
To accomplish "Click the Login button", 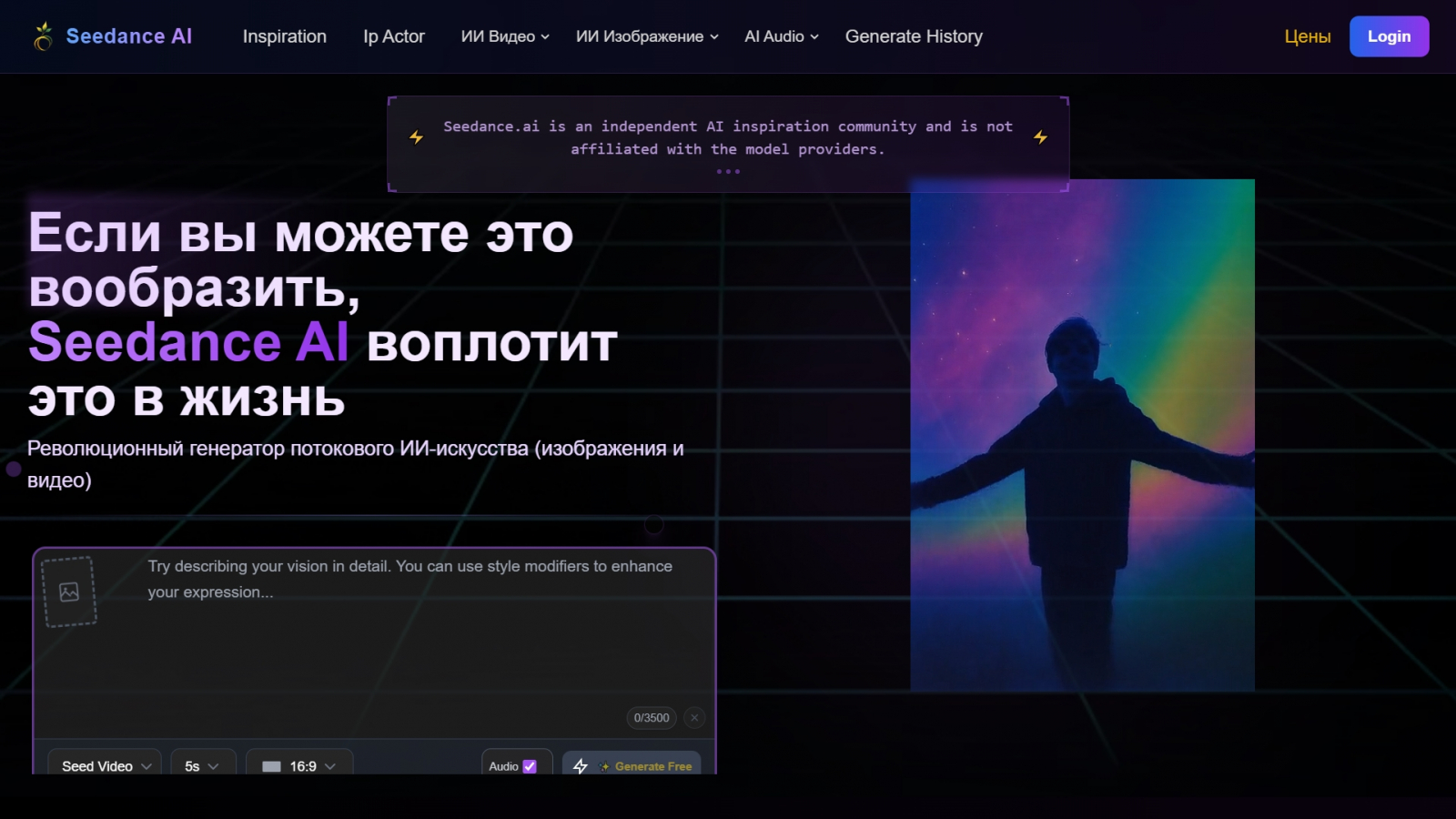I will 1389,36.
